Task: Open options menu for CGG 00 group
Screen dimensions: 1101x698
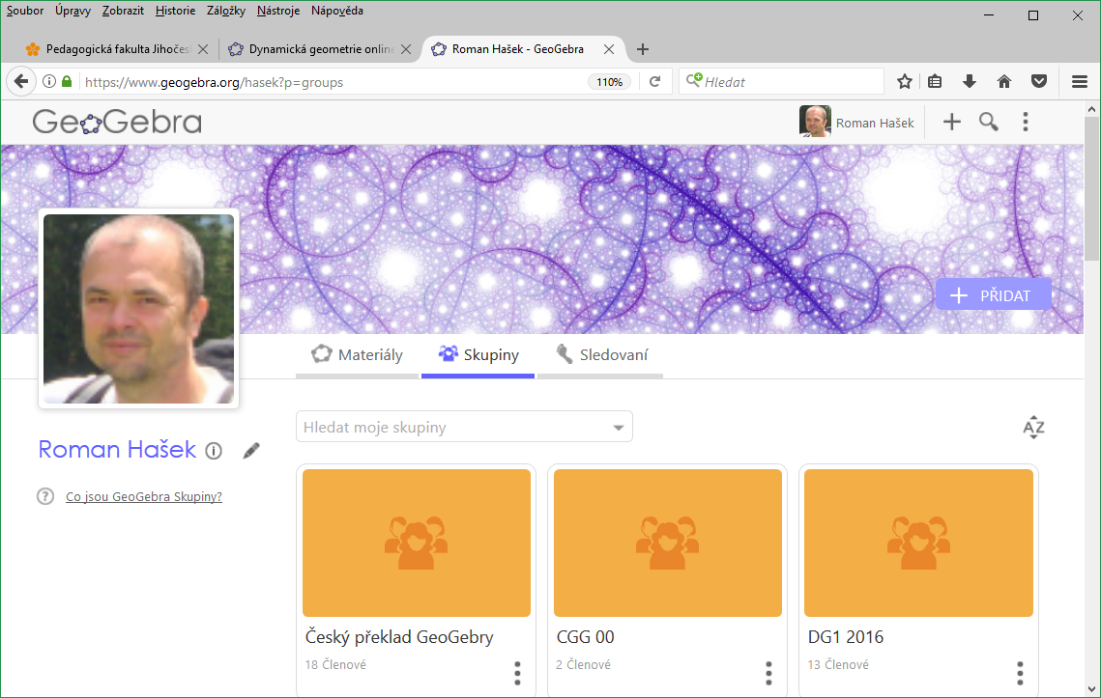Action: pyautogui.click(x=769, y=673)
